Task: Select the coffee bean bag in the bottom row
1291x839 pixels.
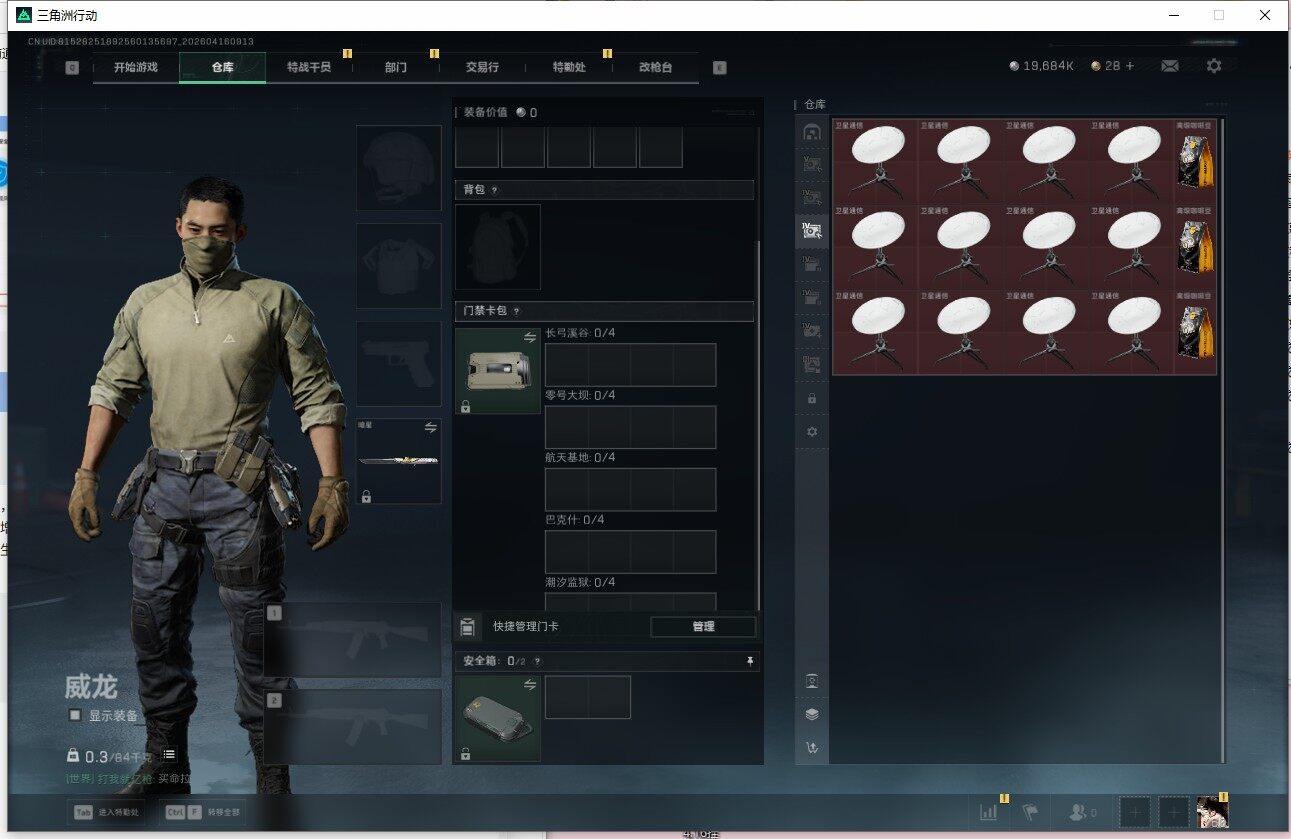Action: pyautogui.click(x=1196, y=332)
